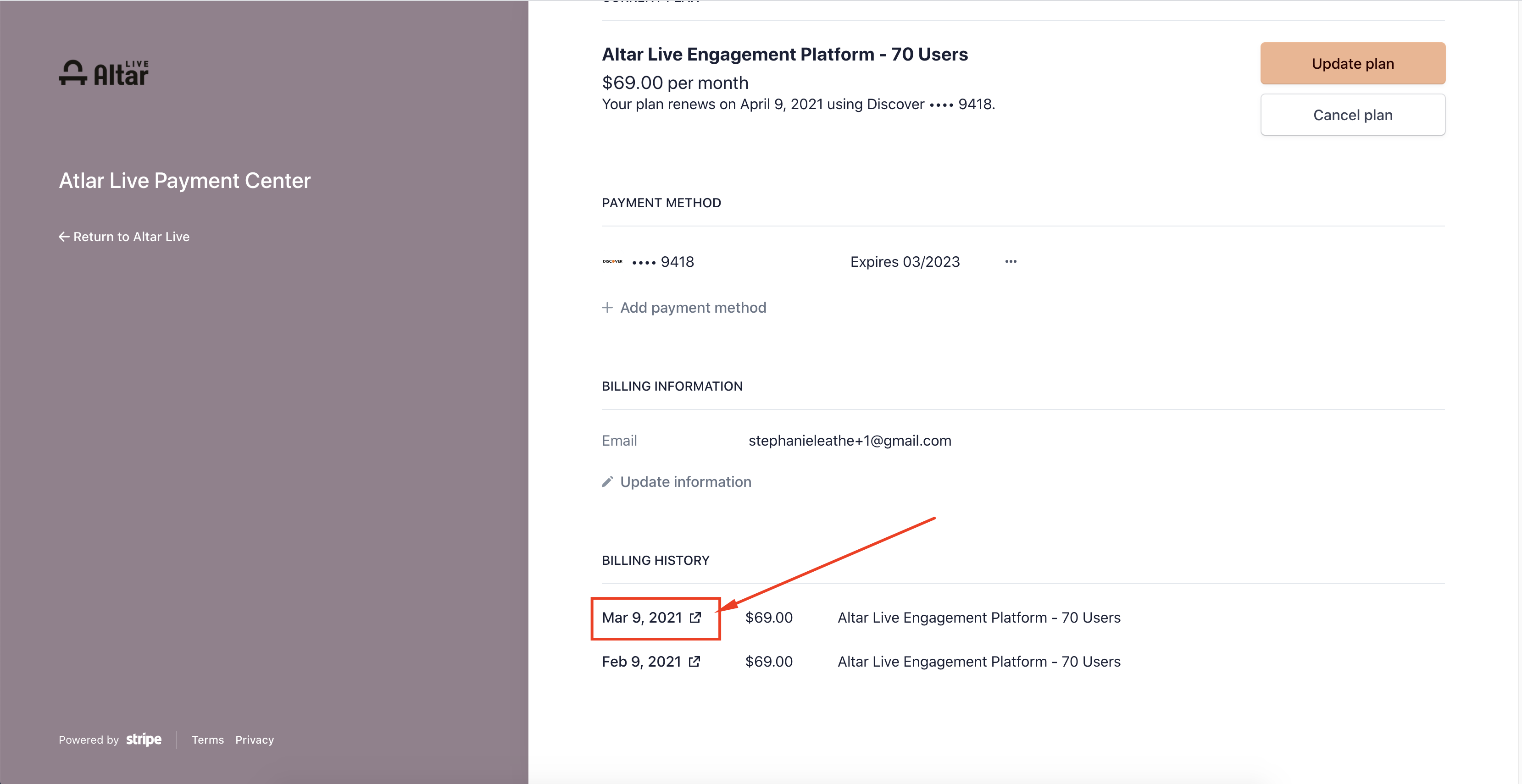
Task: Select Add payment method link
Action: click(x=693, y=308)
